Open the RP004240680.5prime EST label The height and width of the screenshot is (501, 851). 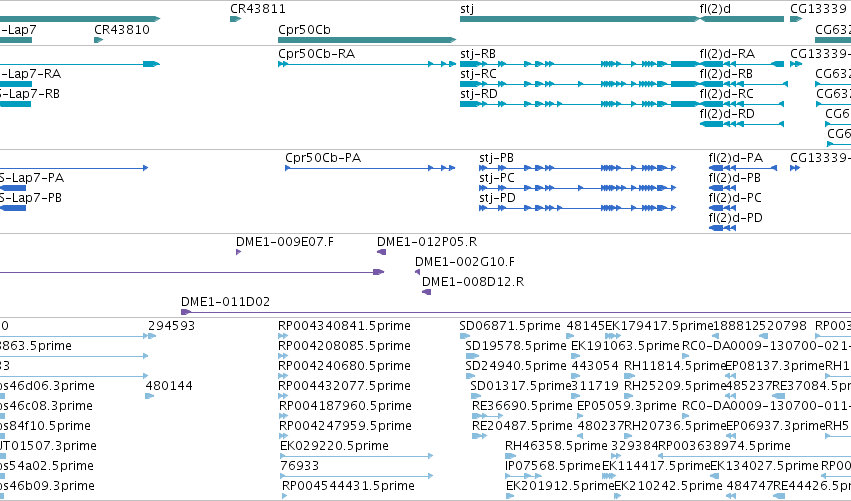pos(344,366)
